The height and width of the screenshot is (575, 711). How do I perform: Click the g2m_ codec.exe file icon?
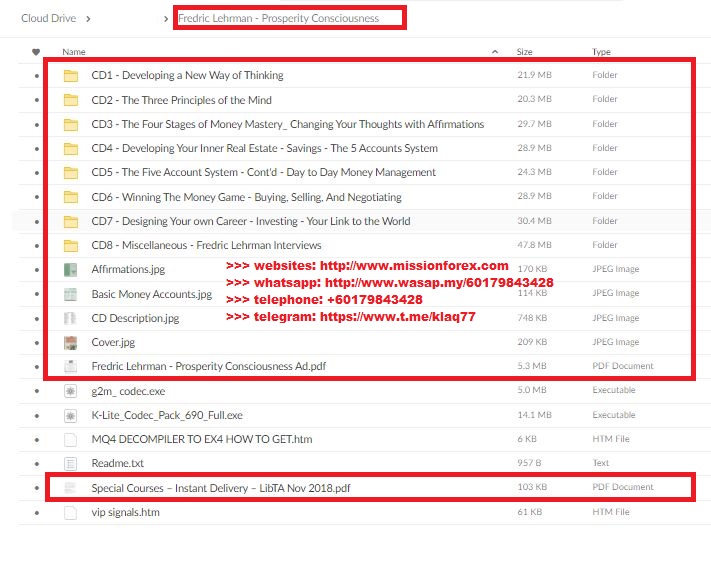pos(70,391)
